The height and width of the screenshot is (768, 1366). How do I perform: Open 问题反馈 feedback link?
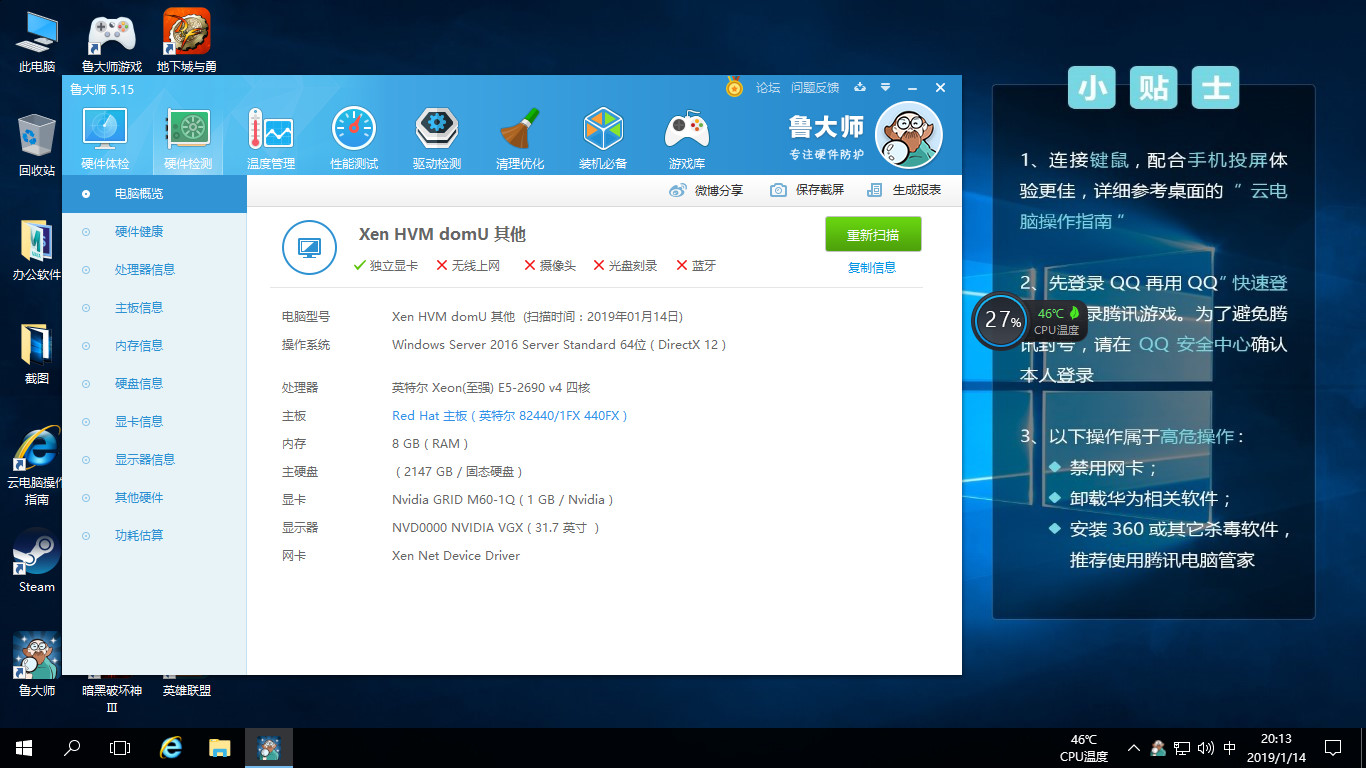click(815, 88)
